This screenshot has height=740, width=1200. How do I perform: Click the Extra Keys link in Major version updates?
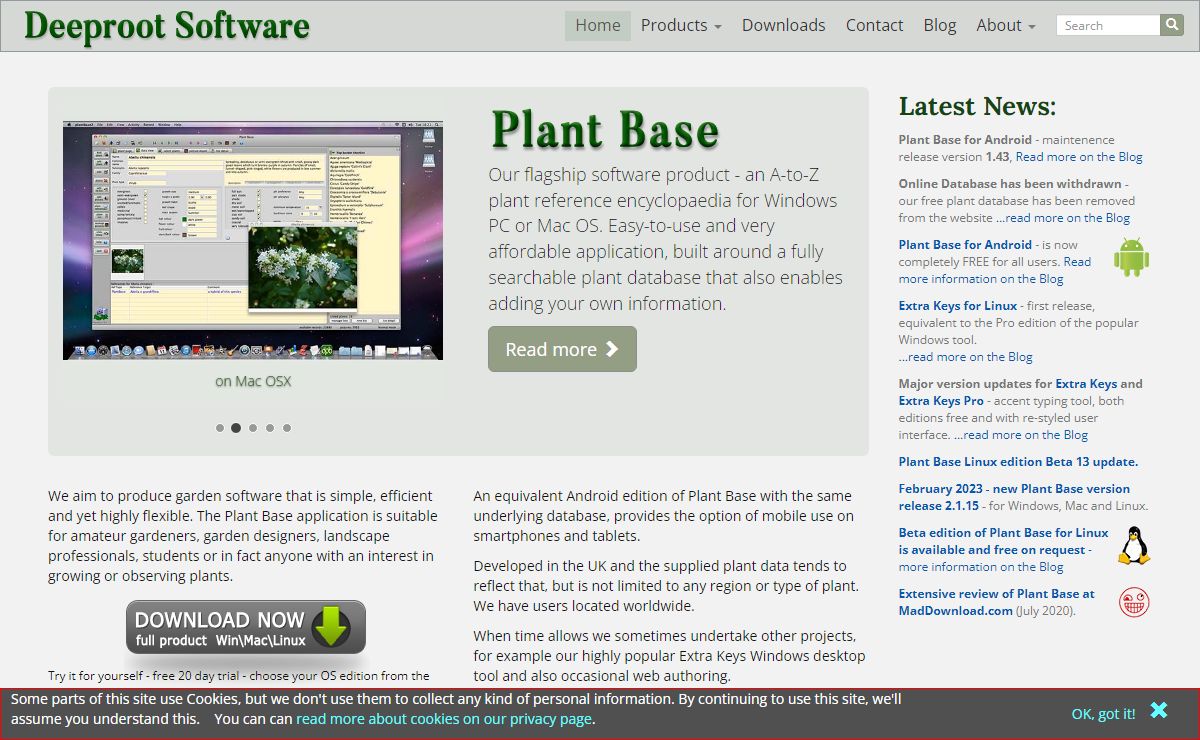coord(1086,384)
